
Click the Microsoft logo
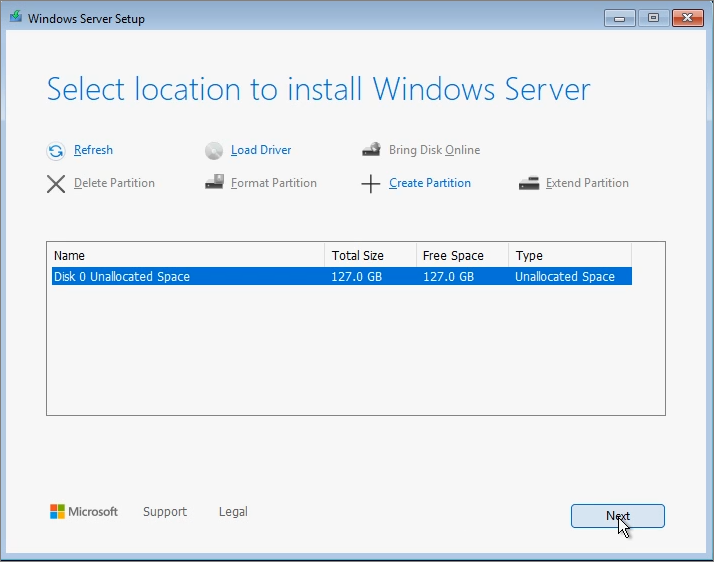point(84,511)
